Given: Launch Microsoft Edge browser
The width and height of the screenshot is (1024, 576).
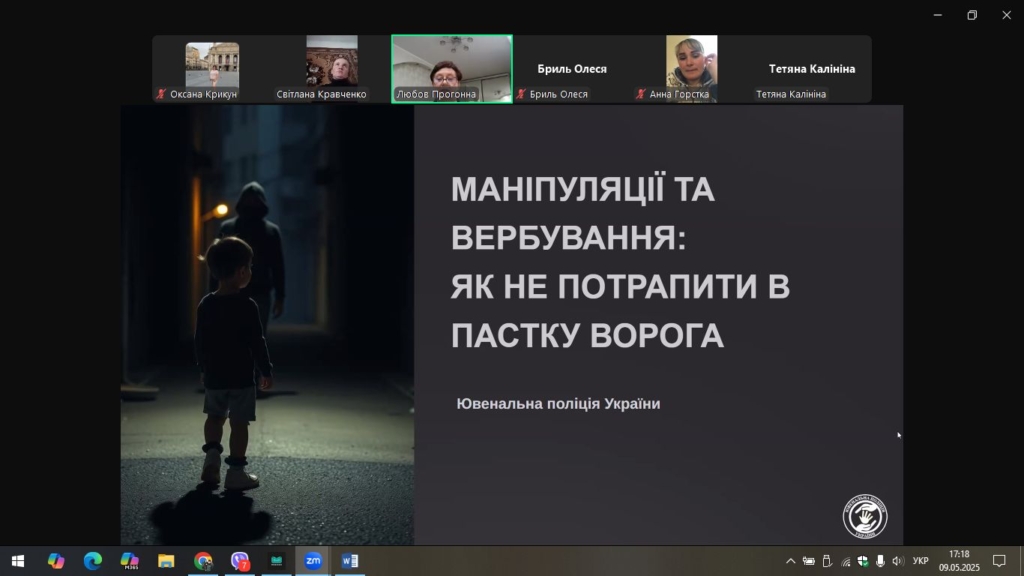Looking at the screenshot, I should pos(92,561).
